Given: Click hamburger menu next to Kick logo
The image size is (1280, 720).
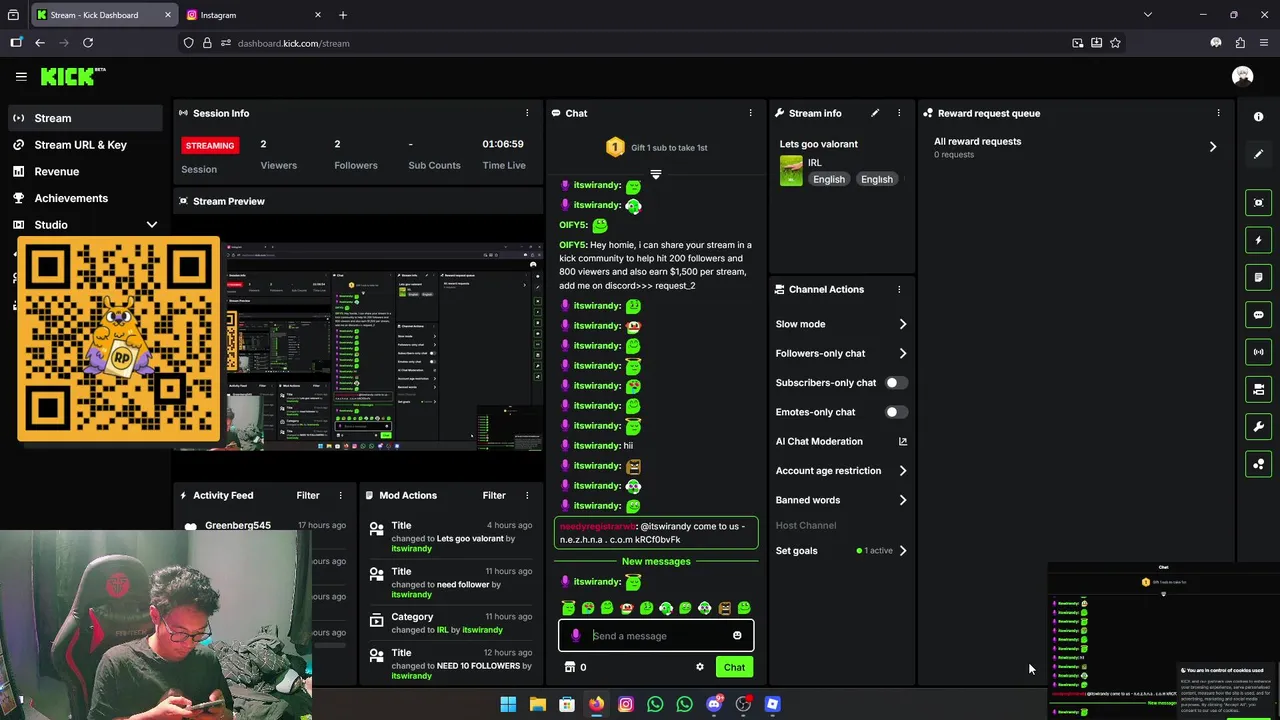Looking at the screenshot, I should pos(21,76).
